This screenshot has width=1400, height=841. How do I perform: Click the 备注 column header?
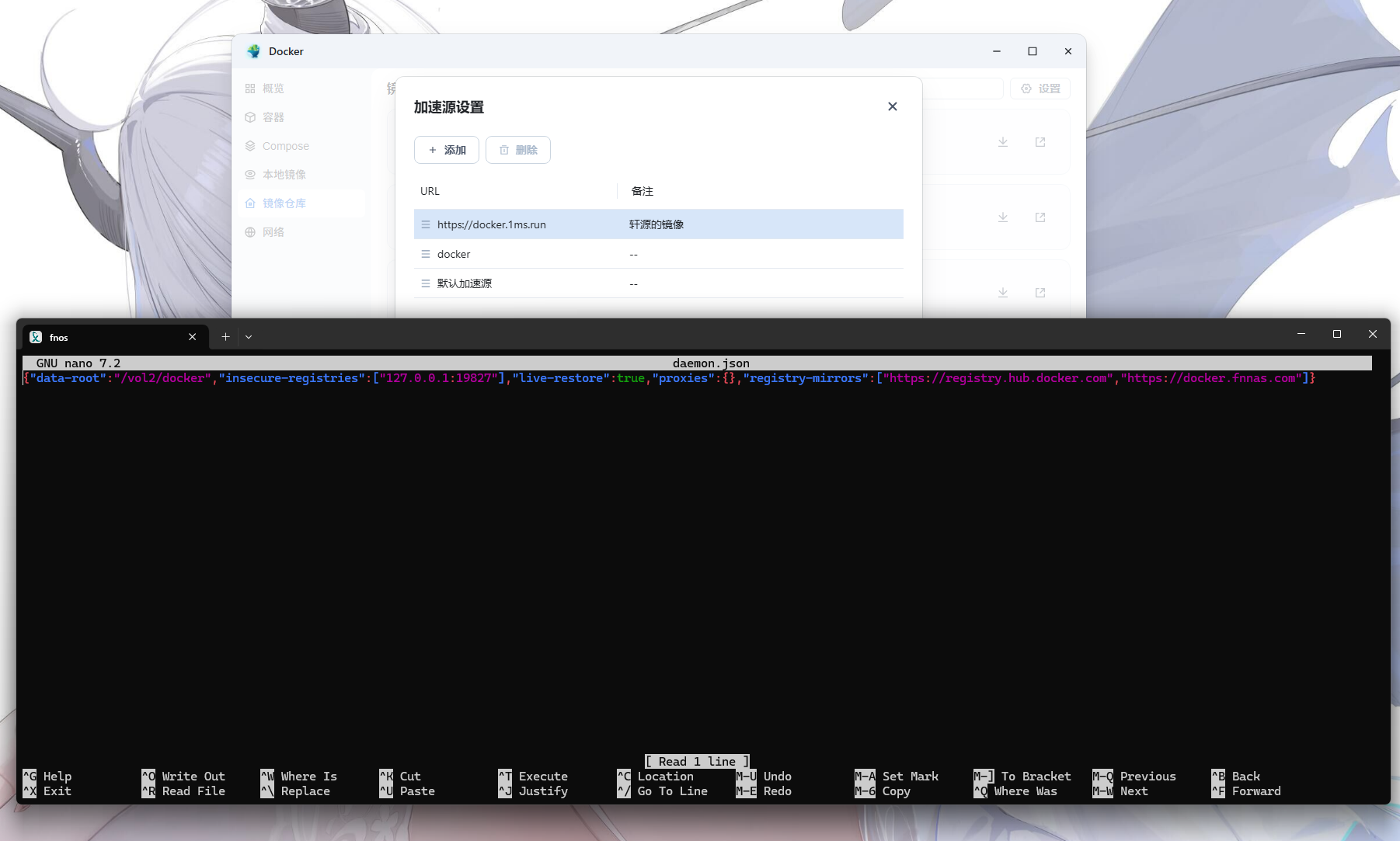click(x=643, y=191)
